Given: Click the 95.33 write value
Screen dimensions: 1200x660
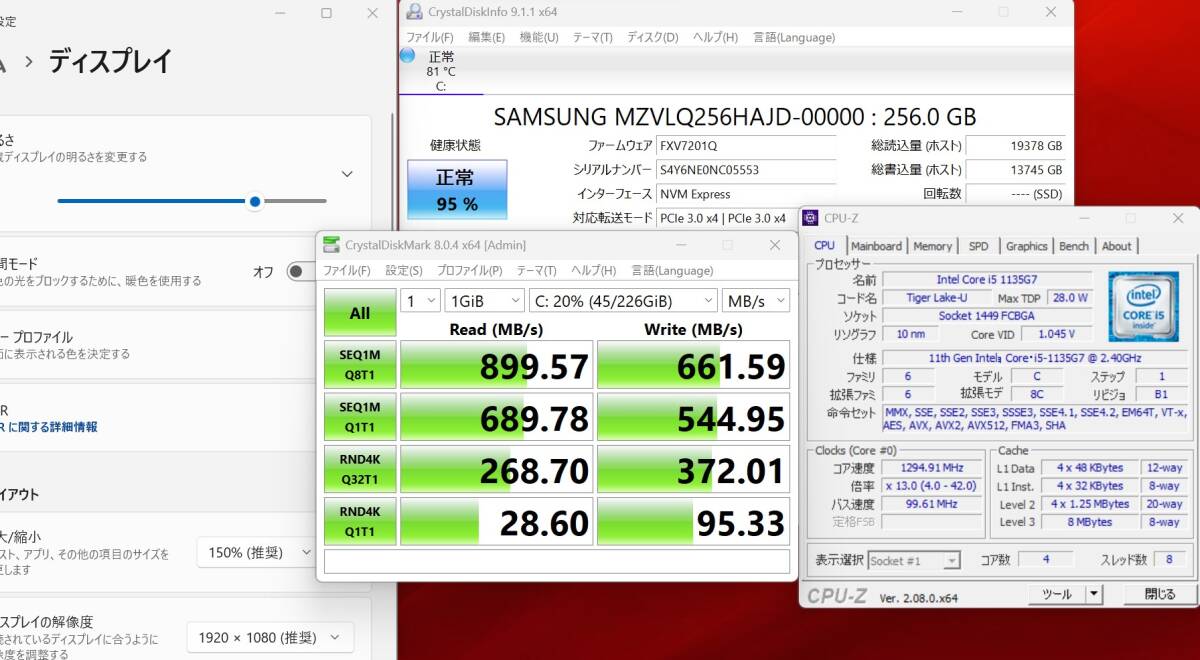Looking at the screenshot, I should [x=694, y=521].
